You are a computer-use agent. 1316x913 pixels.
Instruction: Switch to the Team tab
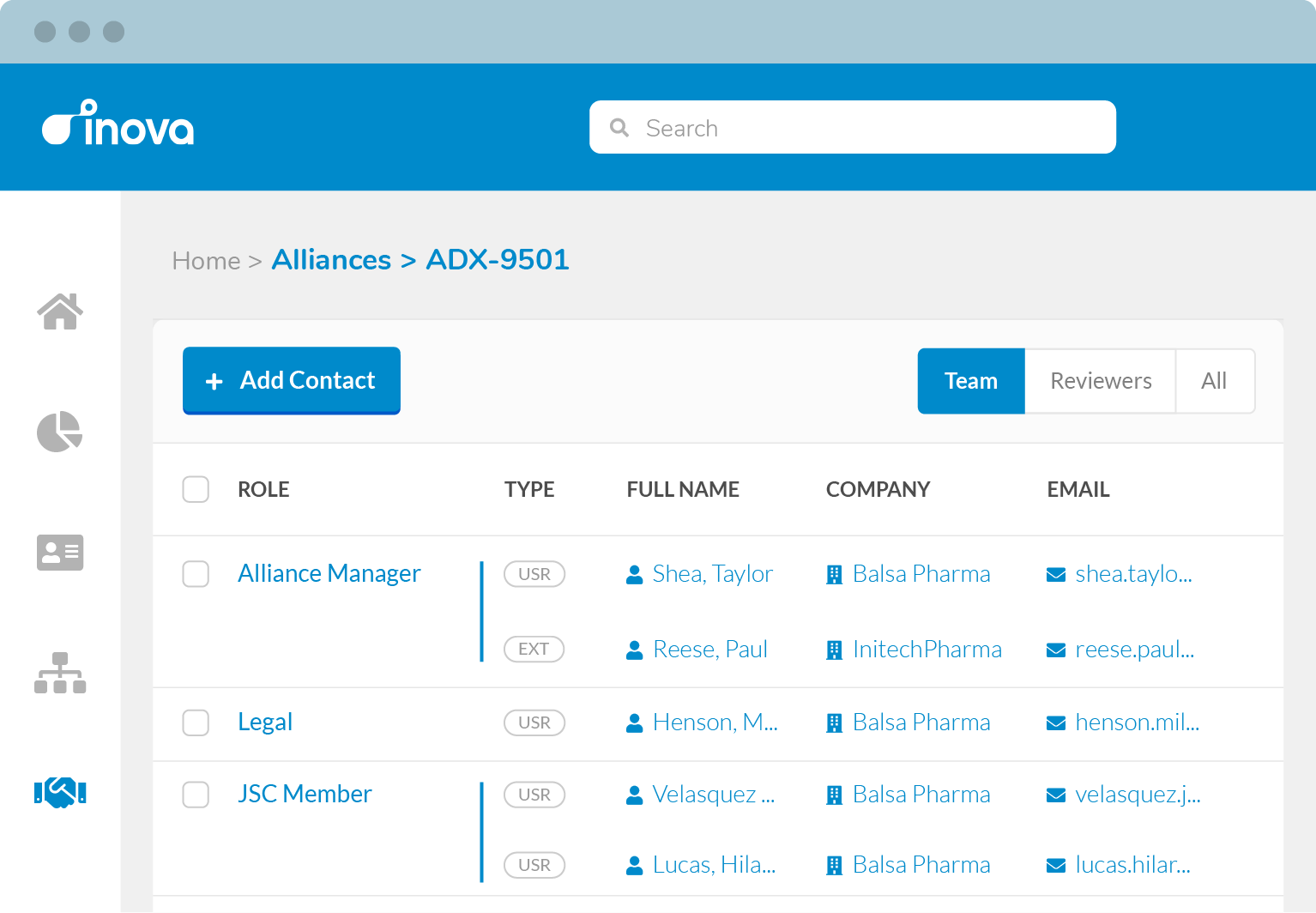pyautogui.click(x=971, y=381)
